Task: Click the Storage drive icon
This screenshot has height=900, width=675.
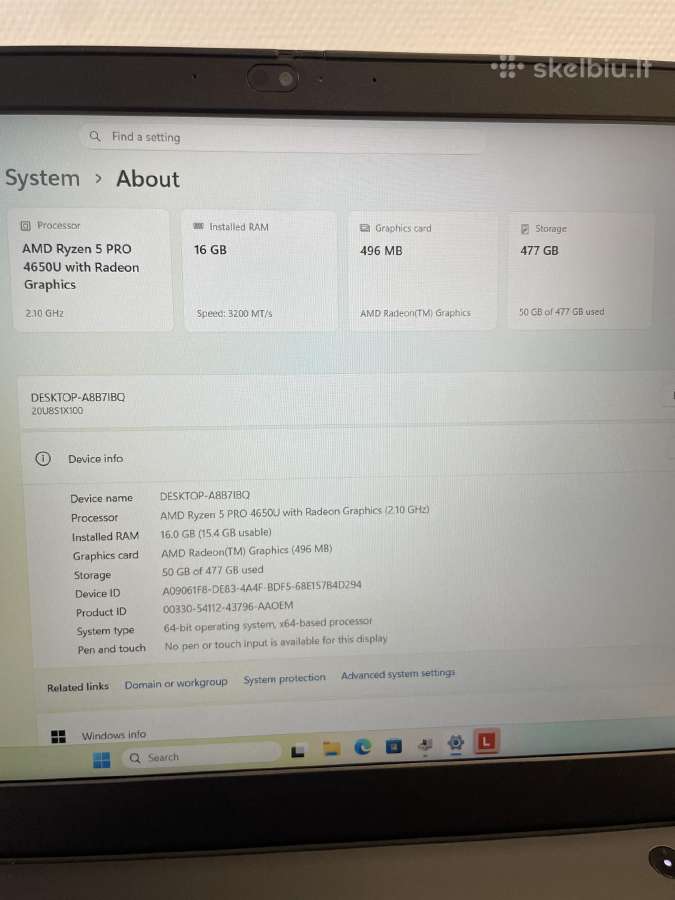Action: pyautogui.click(x=525, y=229)
